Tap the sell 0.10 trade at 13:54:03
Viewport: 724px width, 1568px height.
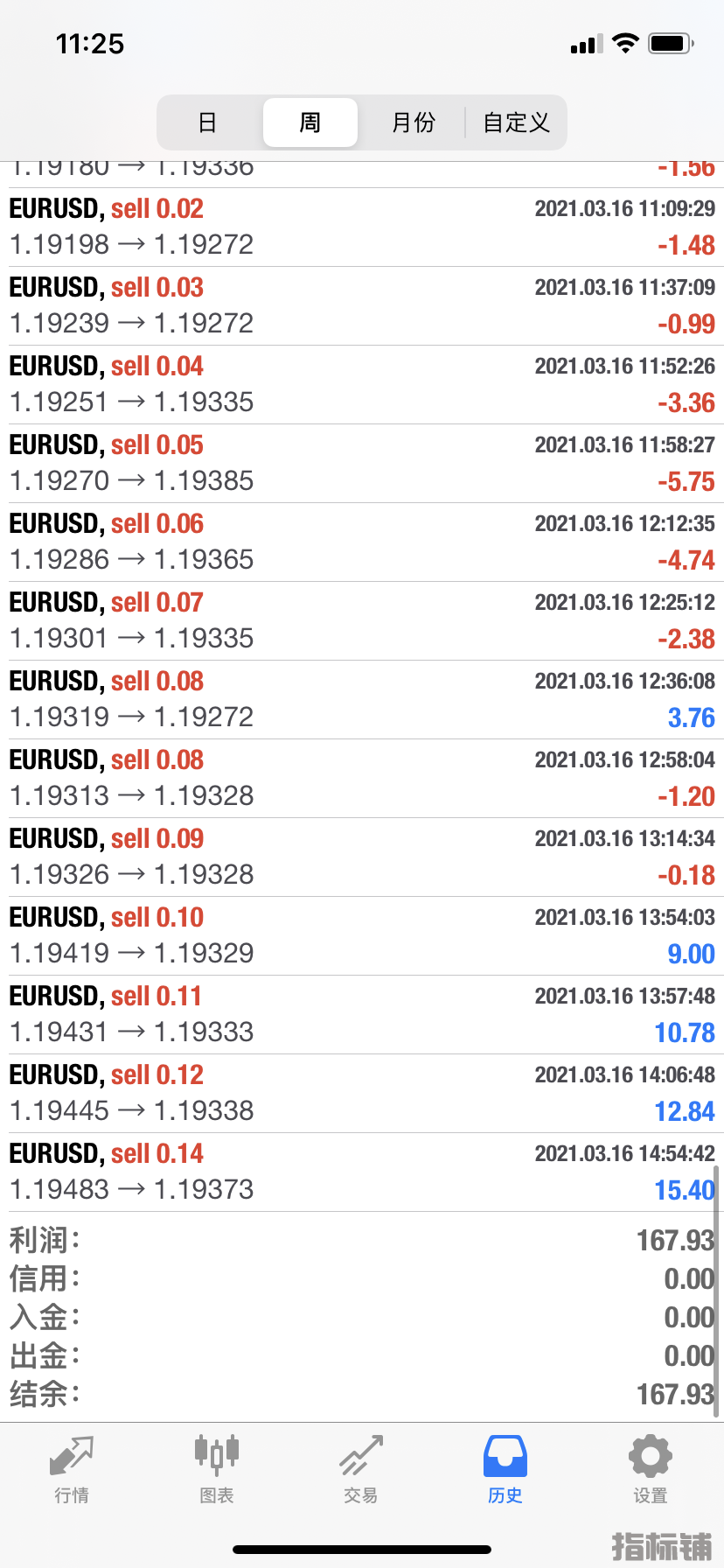[362, 936]
